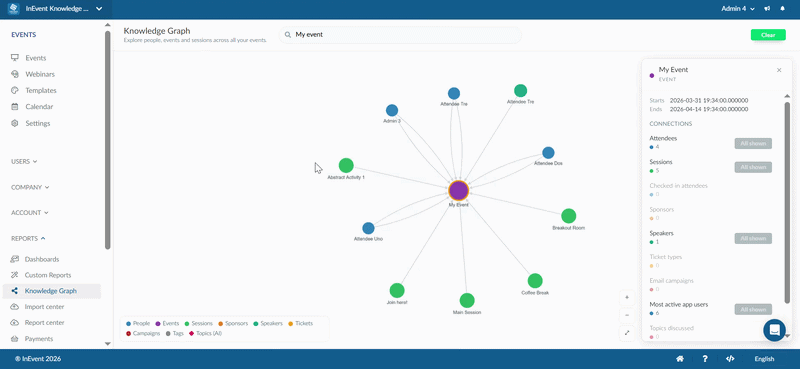The width and height of the screenshot is (800, 369).
Task: Collapse the REPORTS sidebar section
Action: point(28,238)
